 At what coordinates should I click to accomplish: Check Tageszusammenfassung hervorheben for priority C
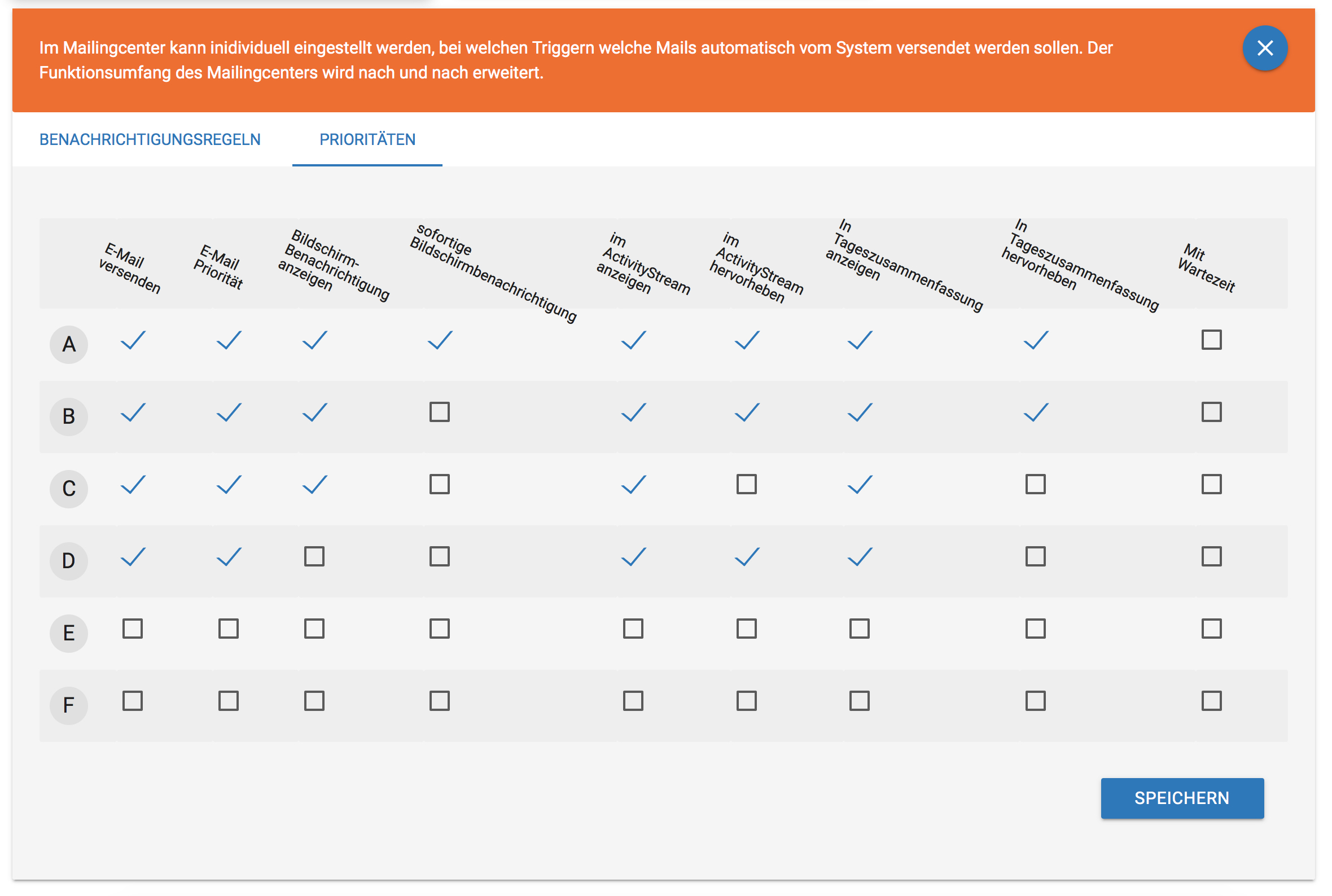(x=1035, y=484)
